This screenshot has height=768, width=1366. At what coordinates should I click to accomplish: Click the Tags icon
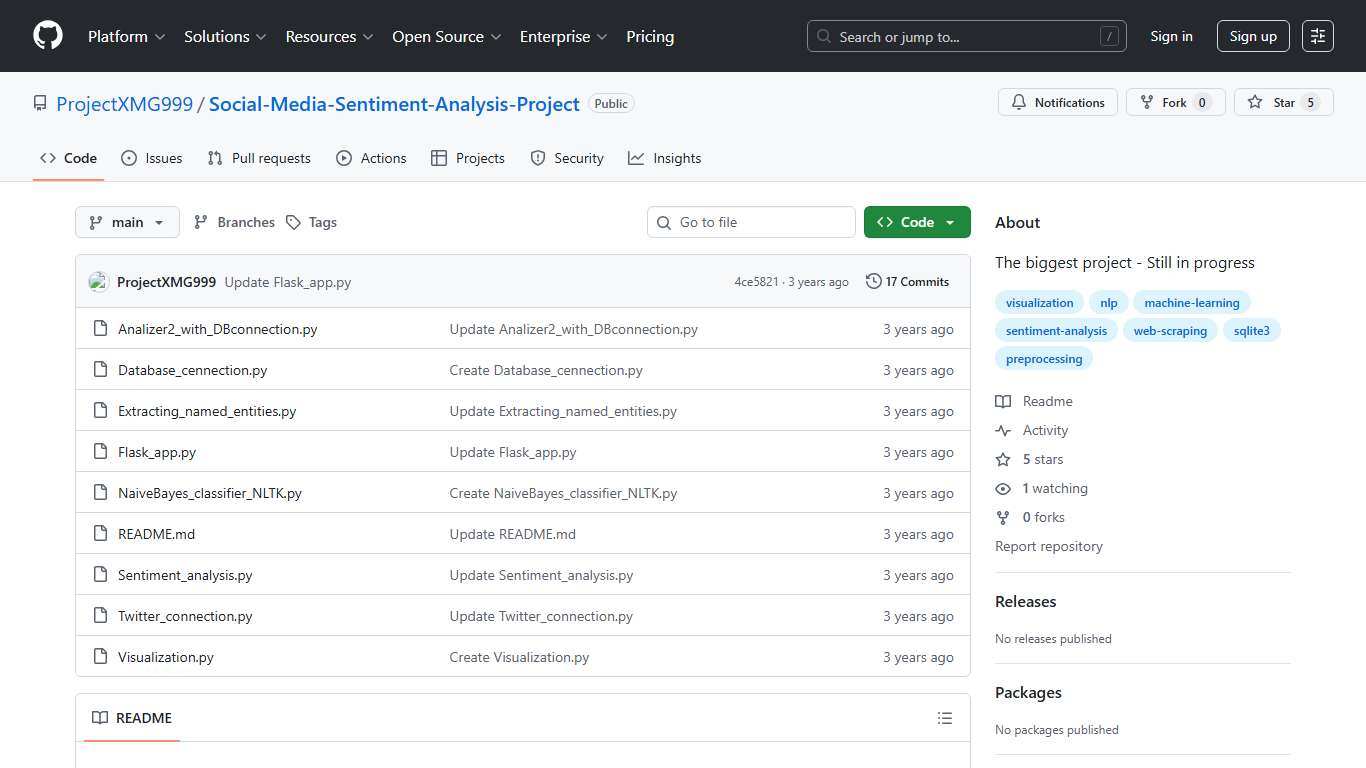pos(292,222)
